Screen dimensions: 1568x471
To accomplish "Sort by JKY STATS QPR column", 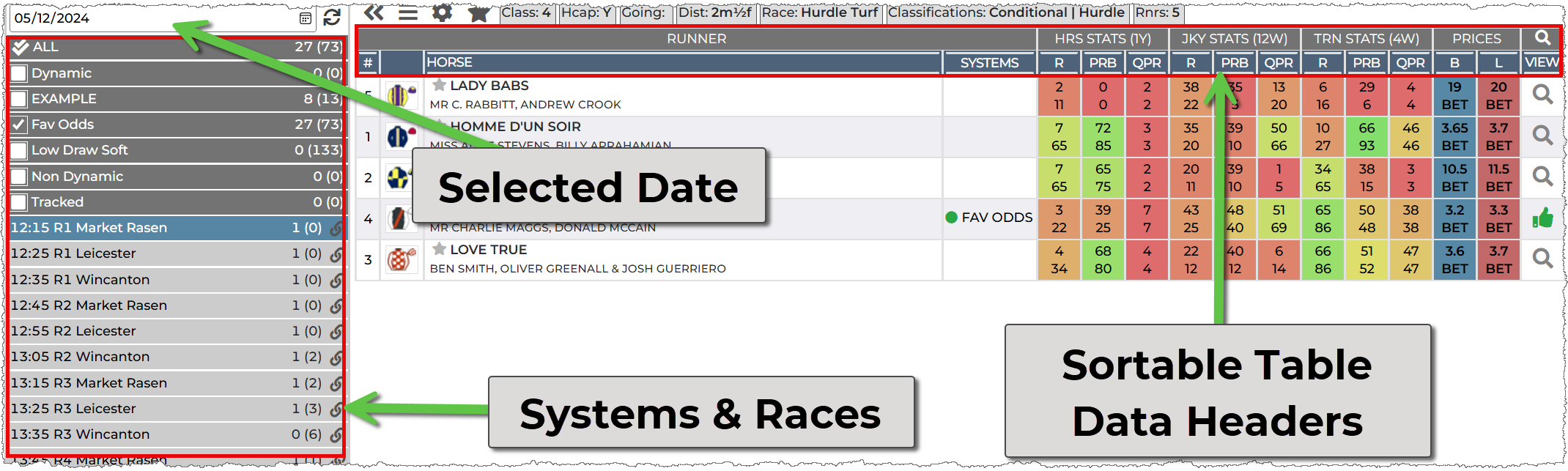I will pos(1279,63).
